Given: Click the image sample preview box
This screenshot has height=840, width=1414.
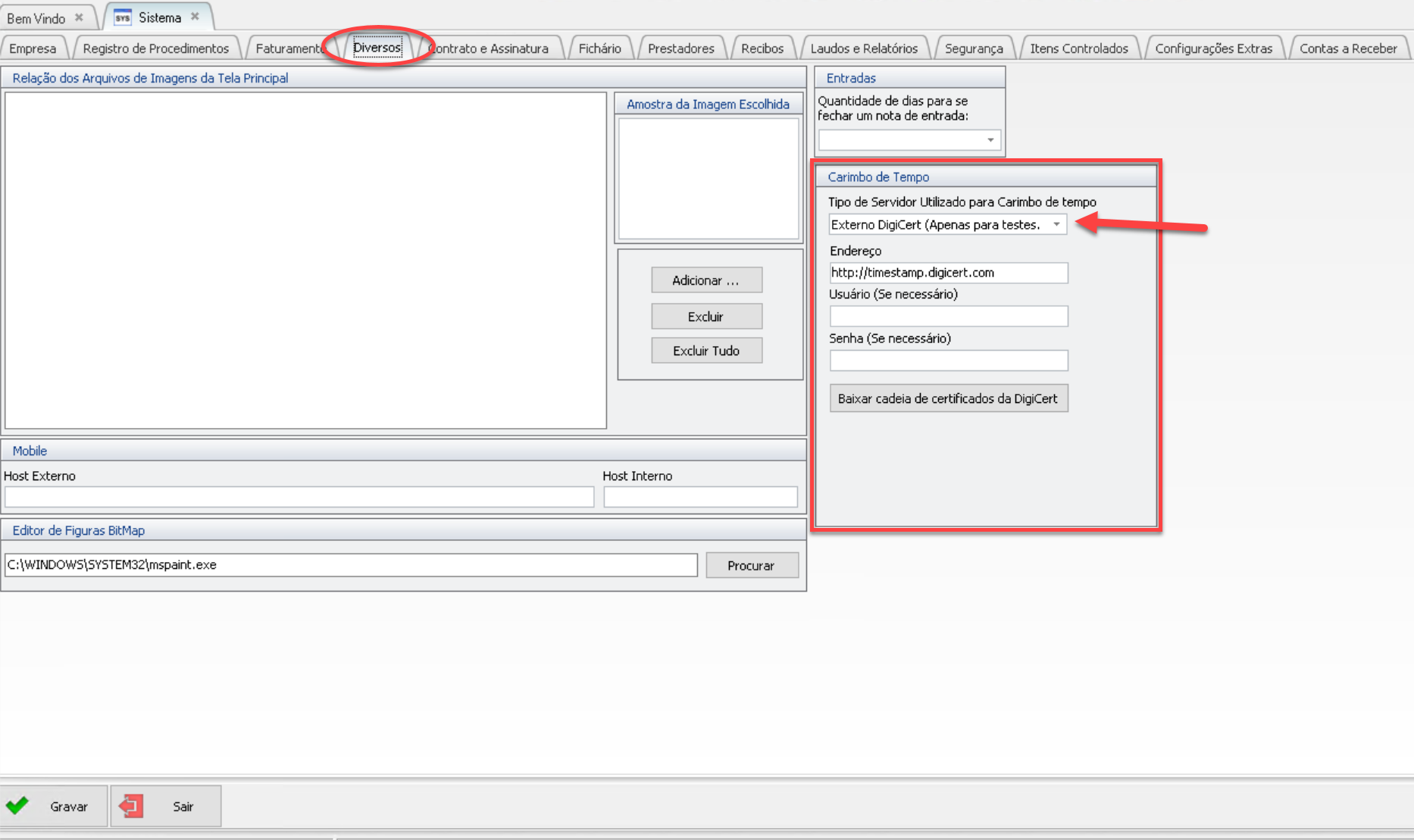Looking at the screenshot, I should point(708,179).
